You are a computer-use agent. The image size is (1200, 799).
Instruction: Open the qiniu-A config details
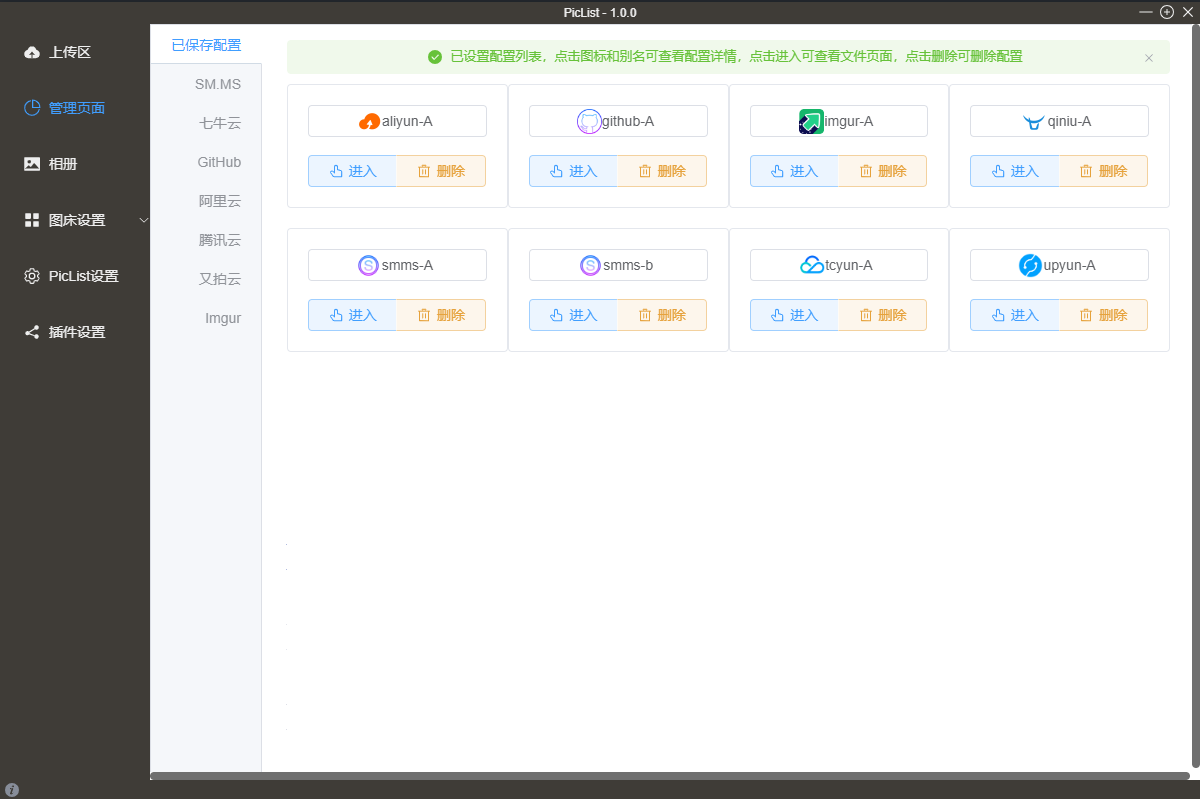point(1059,121)
